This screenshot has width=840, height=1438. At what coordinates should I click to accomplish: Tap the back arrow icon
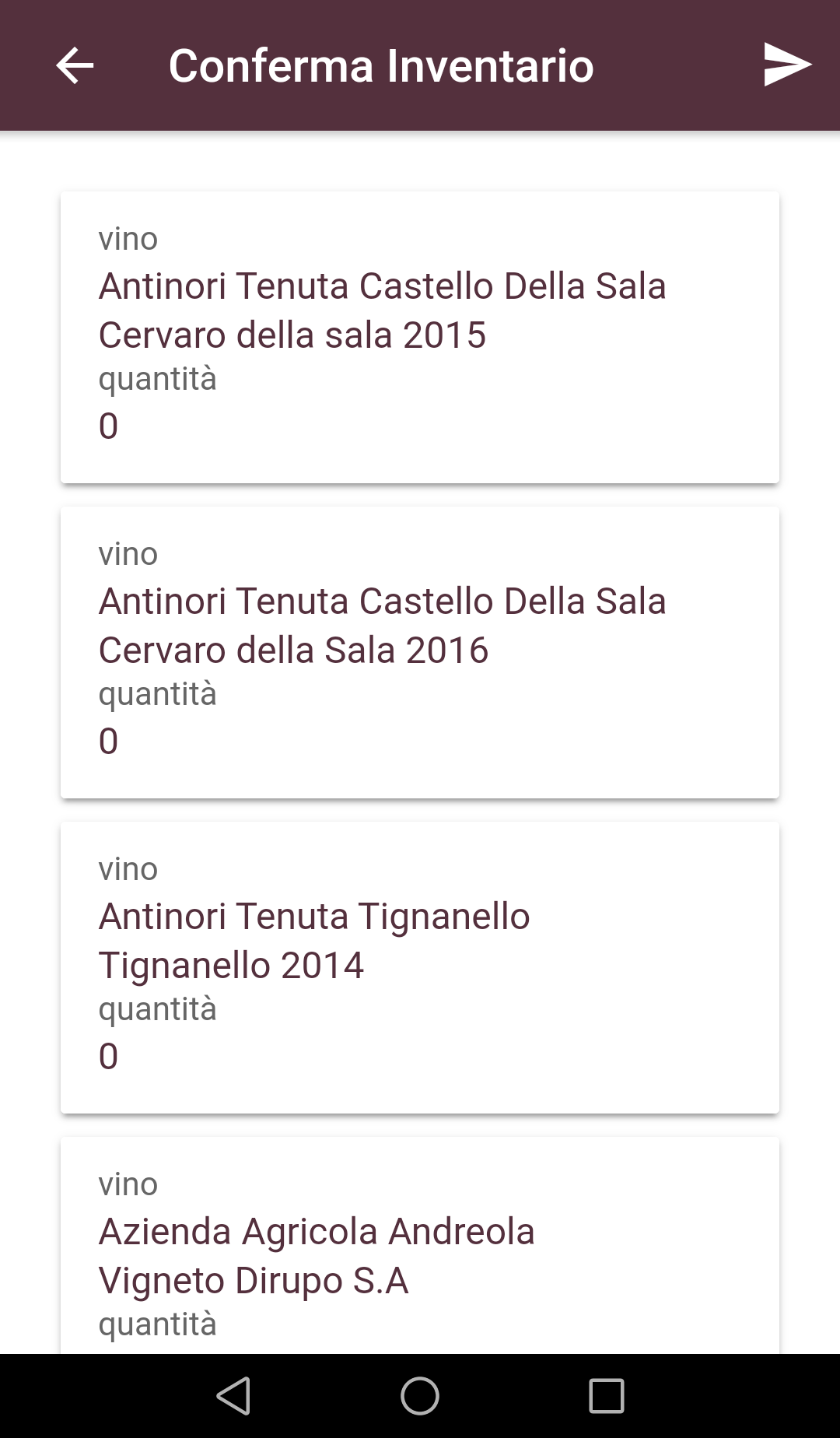(75, 65)
